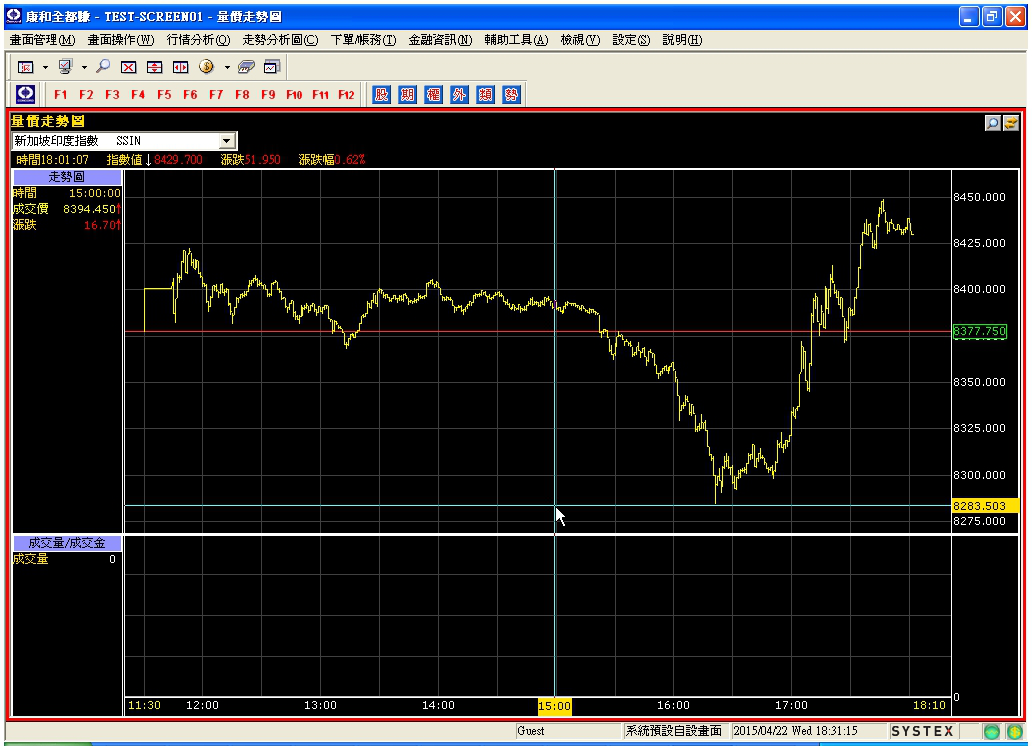
Task: Click the monitor checkmark toolbar icon
Action: point(65,67)
